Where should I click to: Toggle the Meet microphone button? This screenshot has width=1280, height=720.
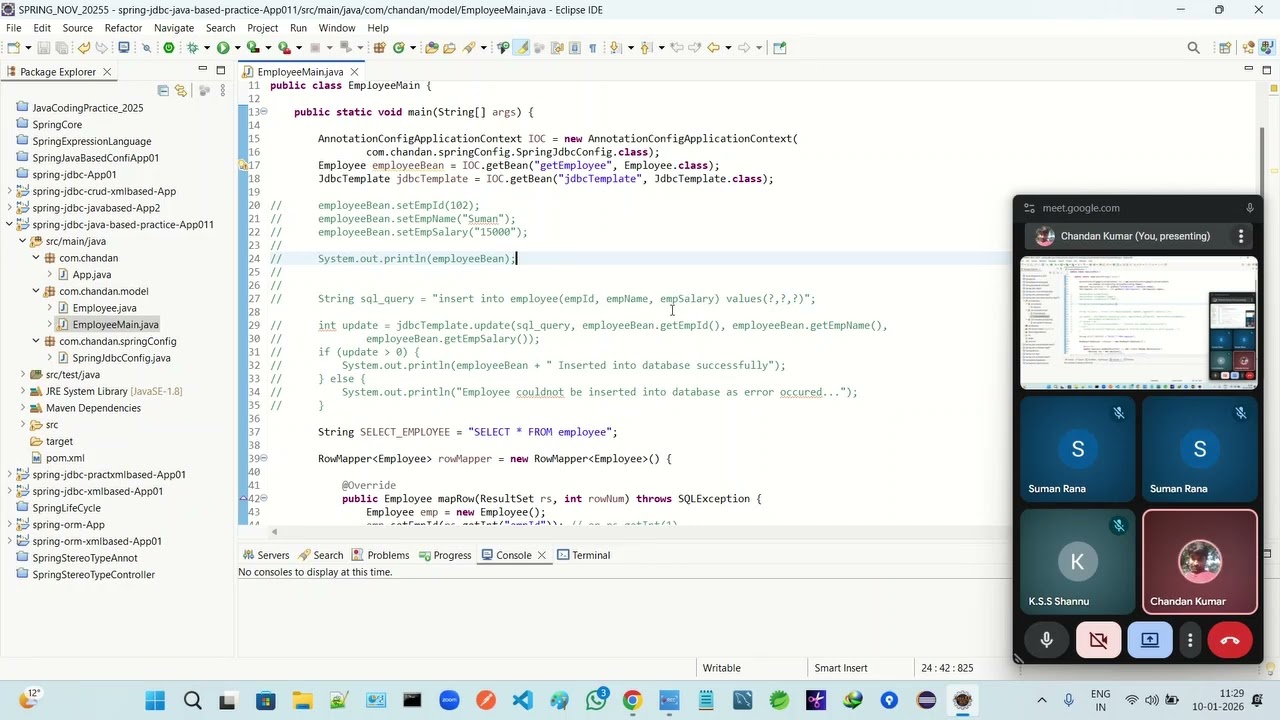(x=1047, y=640)
